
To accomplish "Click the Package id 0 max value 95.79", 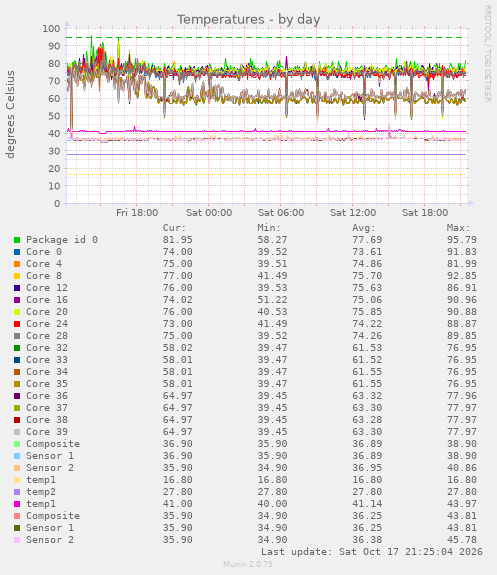I will (x=462, y=240).
